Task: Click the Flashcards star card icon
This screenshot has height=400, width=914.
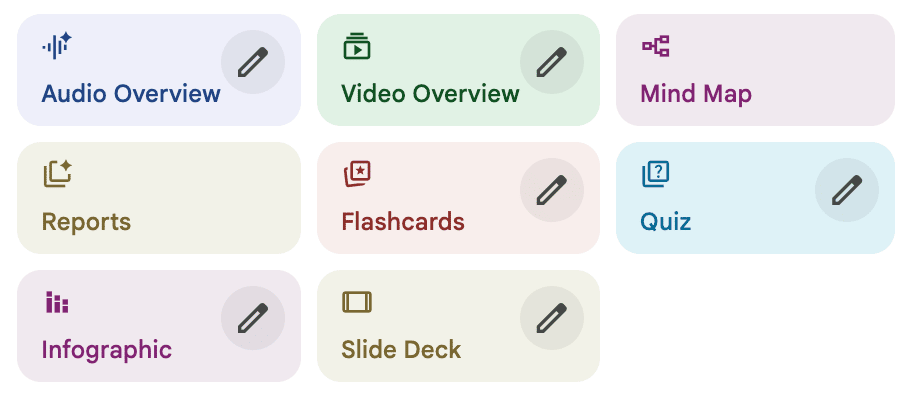Action: [357, 174]
